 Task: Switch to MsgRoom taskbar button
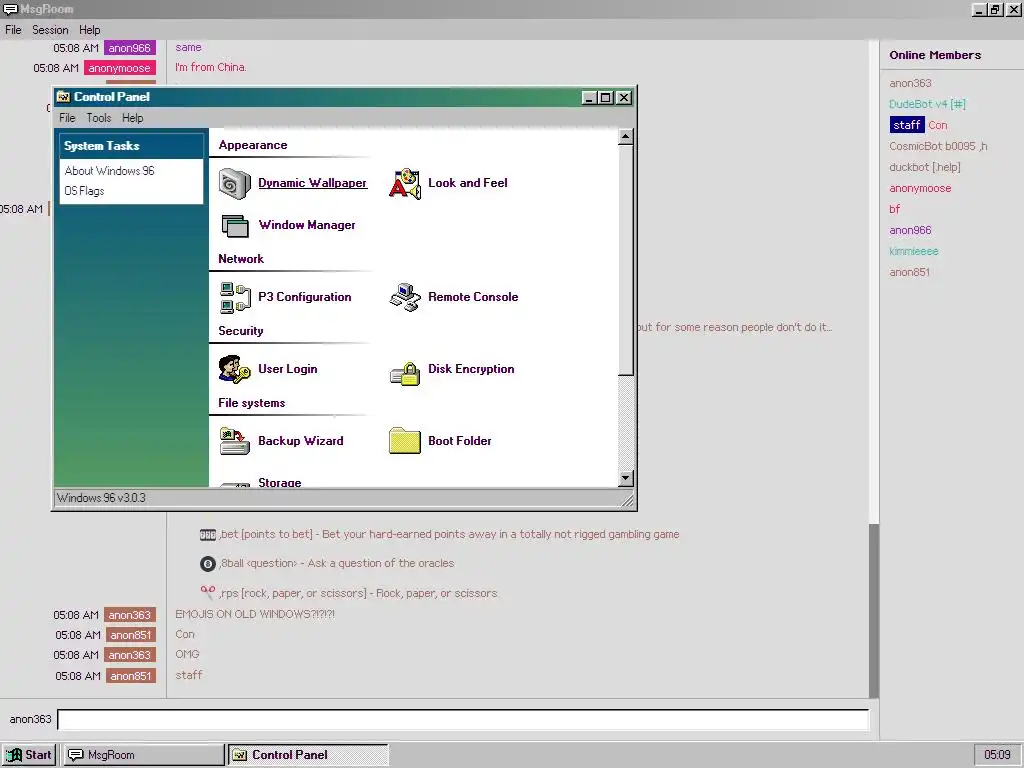[x=144, y=755]
